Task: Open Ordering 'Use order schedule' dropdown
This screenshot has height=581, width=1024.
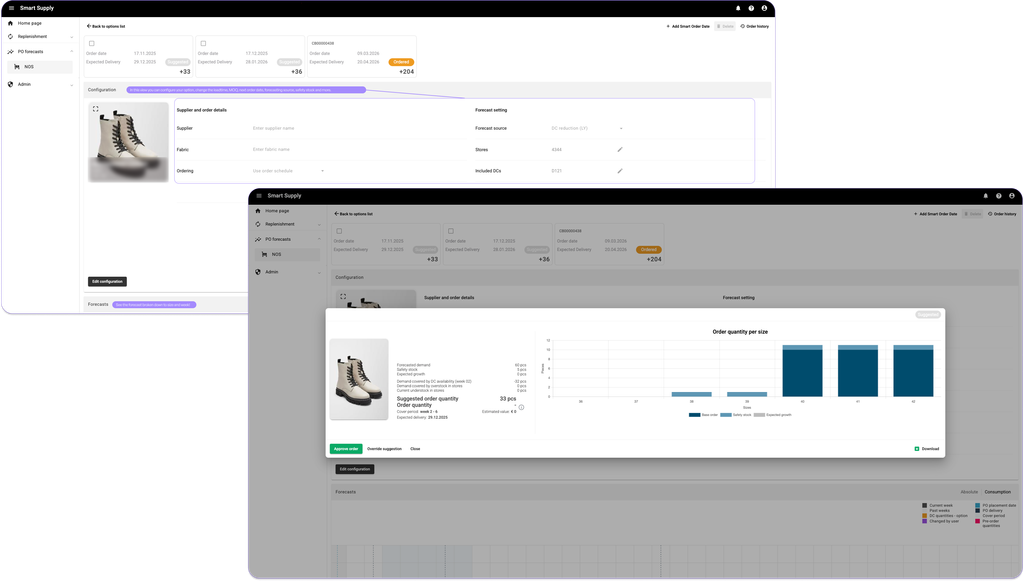Action: point(288,171)
